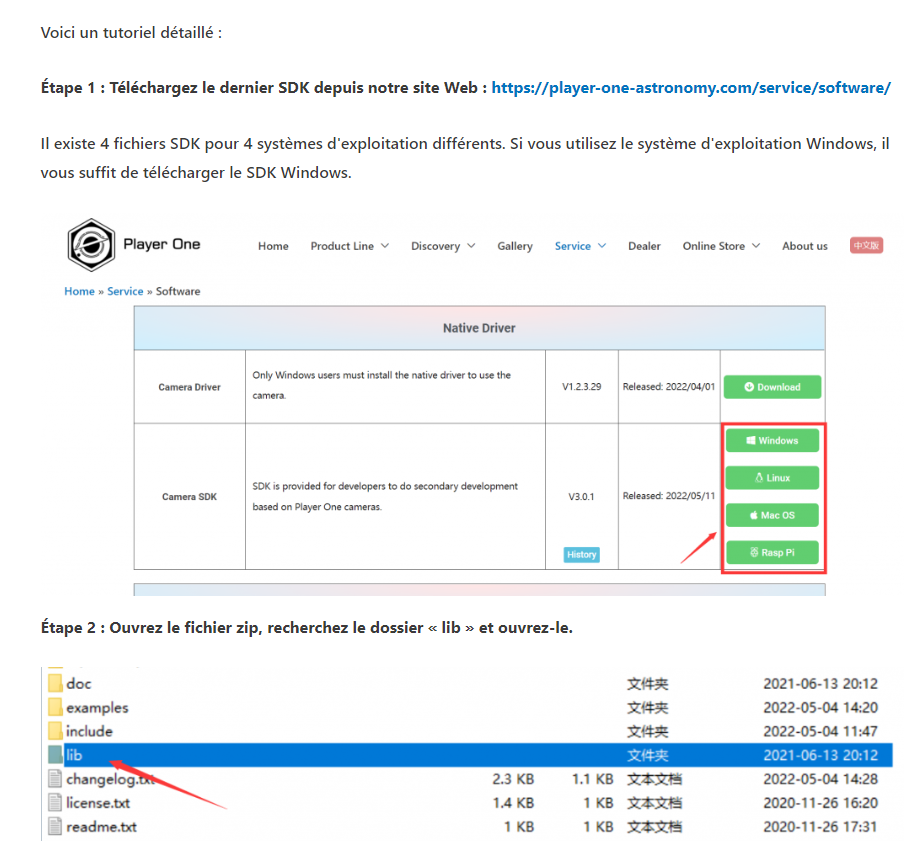Click the Service breadcrumb link
This screenshot has height=846, width=922.
coord(125,291)
